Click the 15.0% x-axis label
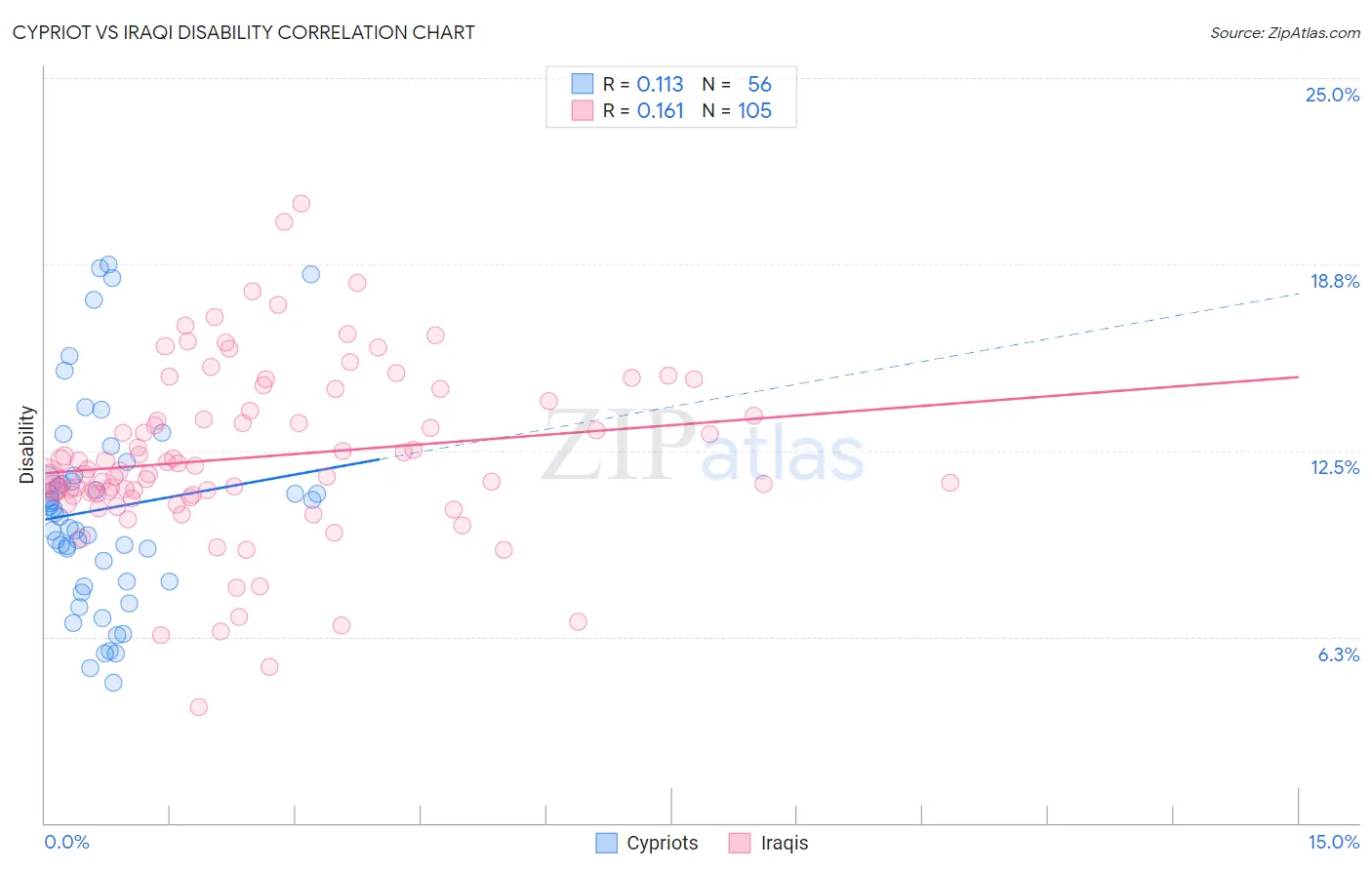 pyautogui.click(x=1333, y=842)
